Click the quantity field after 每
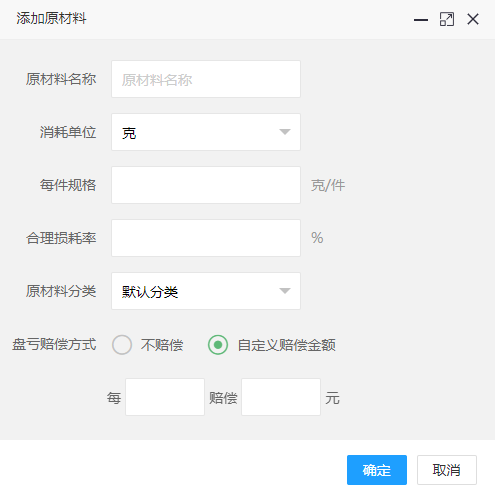The width and height of the screenshot is (495, 496). pos(165,397)
